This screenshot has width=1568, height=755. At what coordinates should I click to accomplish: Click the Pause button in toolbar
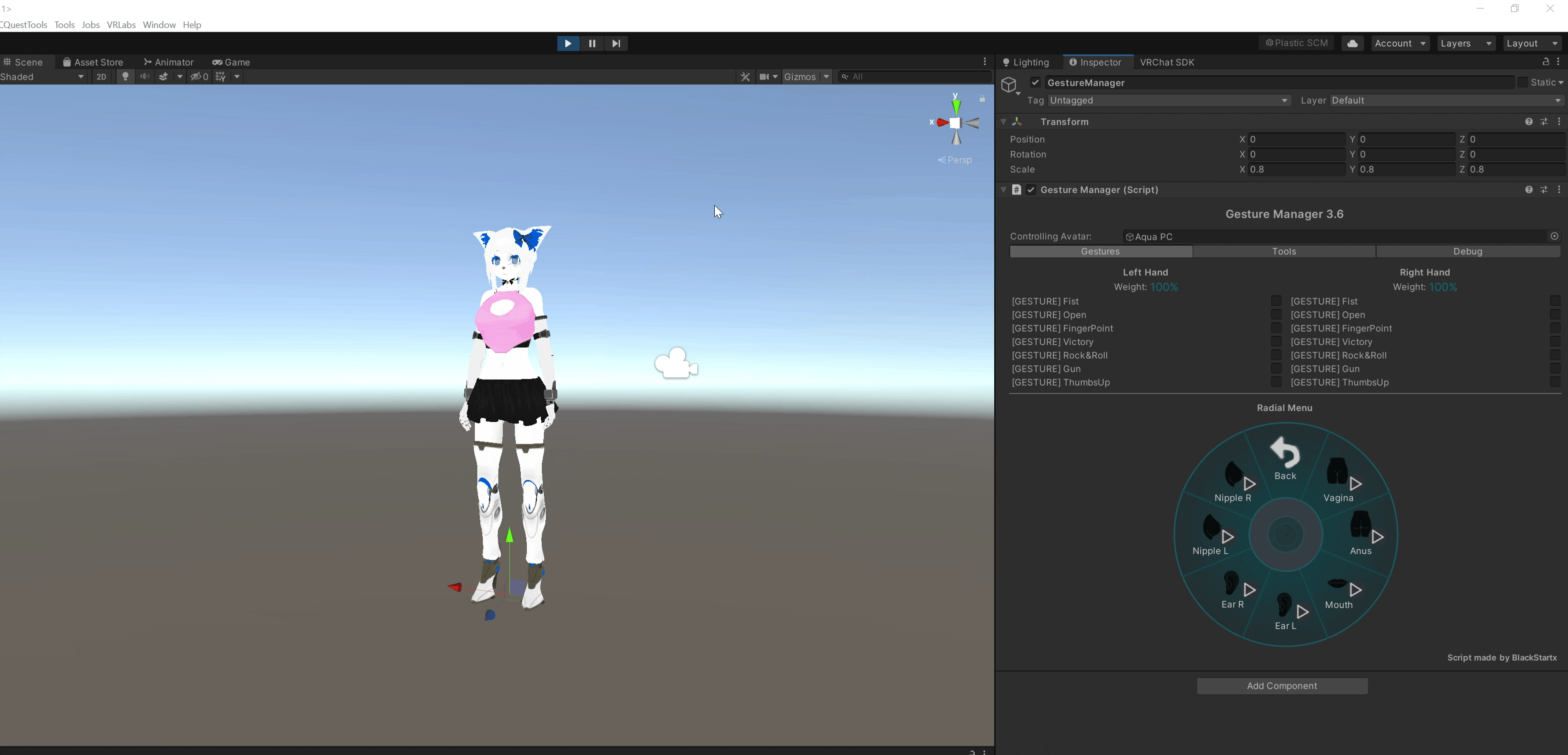[x=592, y=43]
